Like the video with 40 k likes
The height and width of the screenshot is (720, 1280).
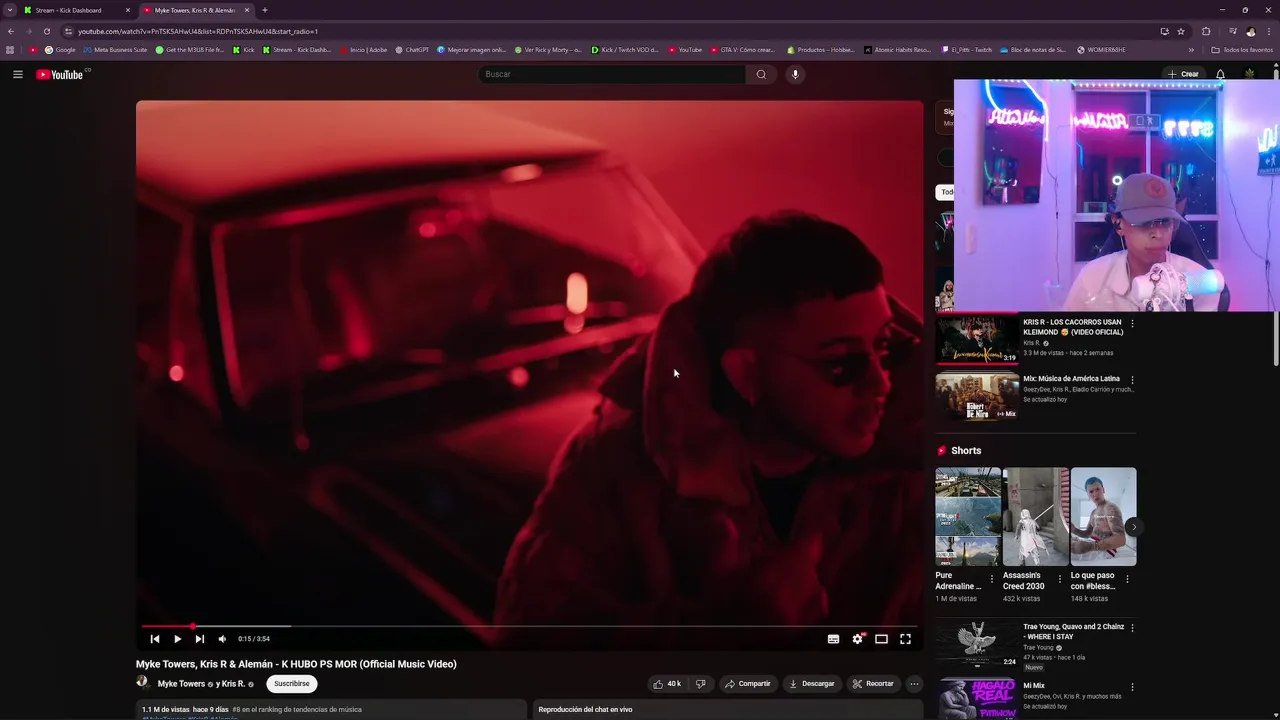[667, 684]
